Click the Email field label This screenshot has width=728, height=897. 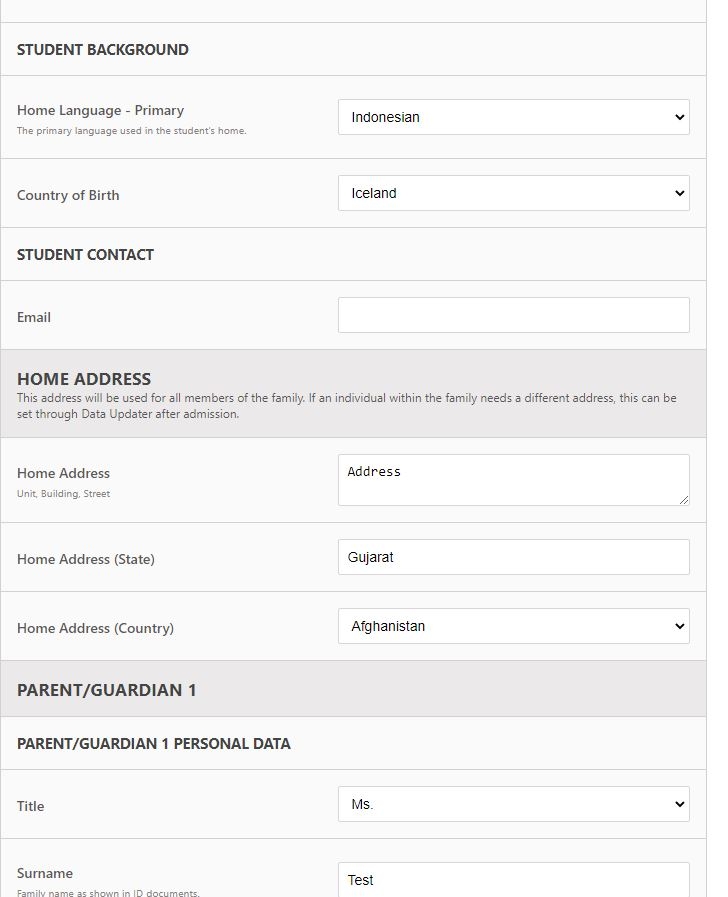tap(34, 317)
